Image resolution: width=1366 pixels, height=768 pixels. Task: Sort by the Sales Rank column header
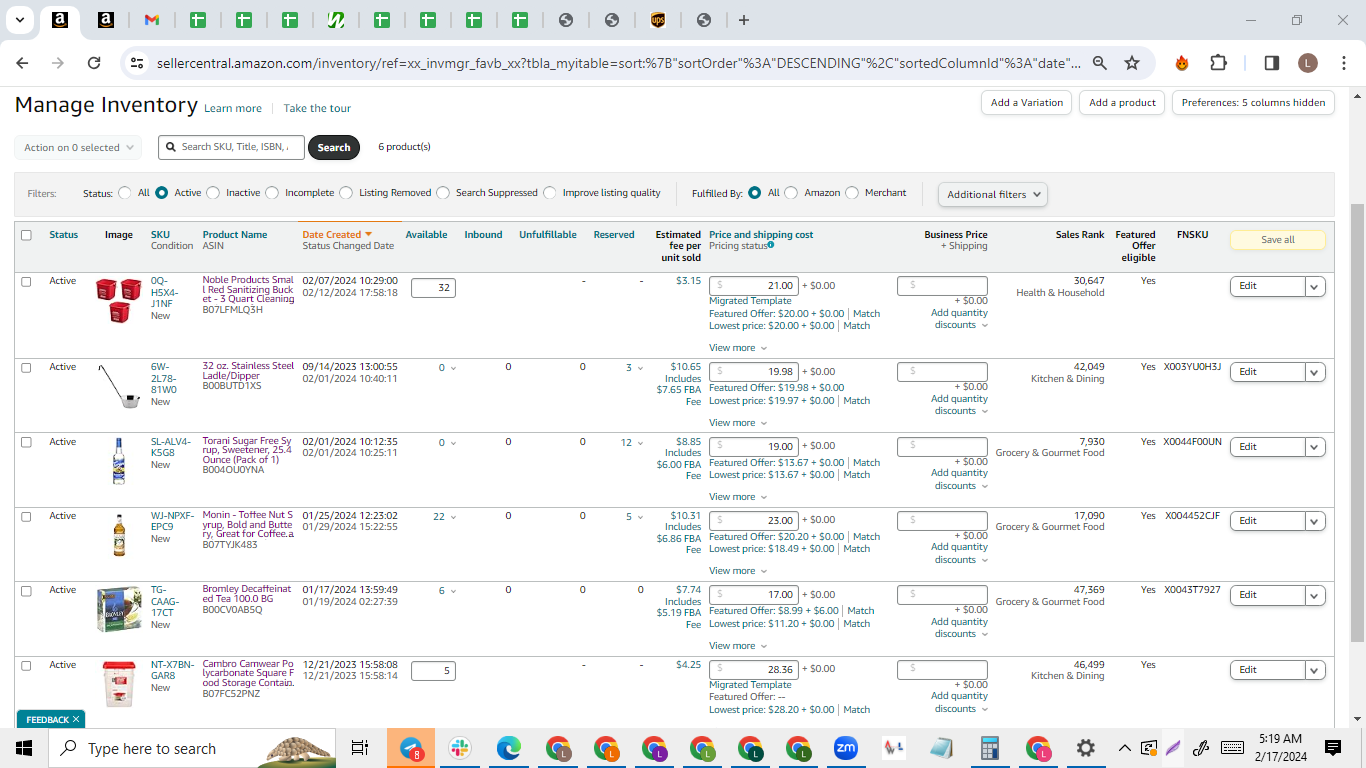click(1080, 235)
